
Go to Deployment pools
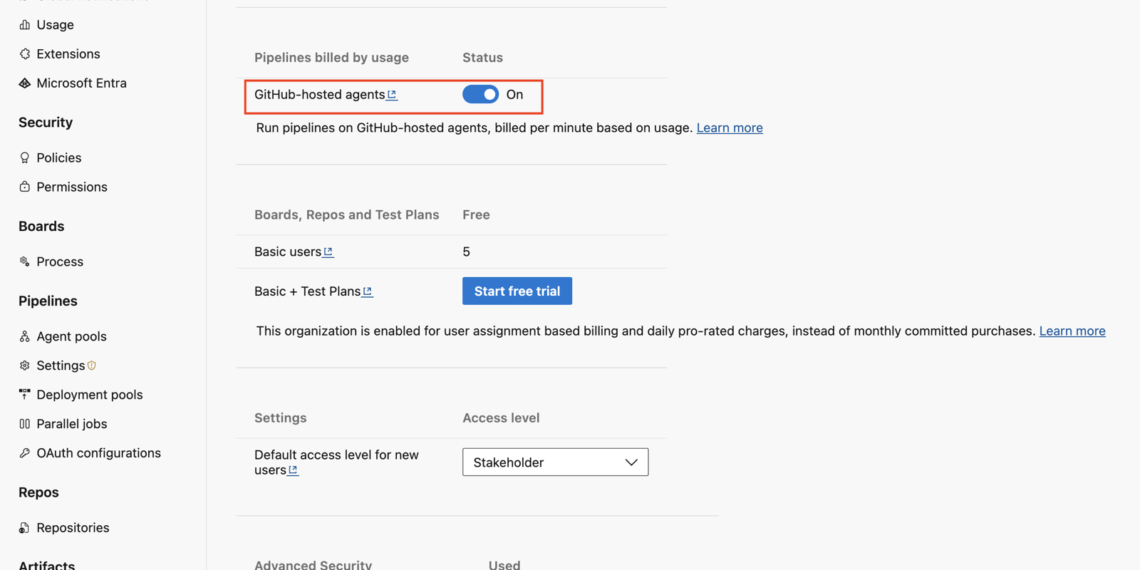[x=89, y=395]
